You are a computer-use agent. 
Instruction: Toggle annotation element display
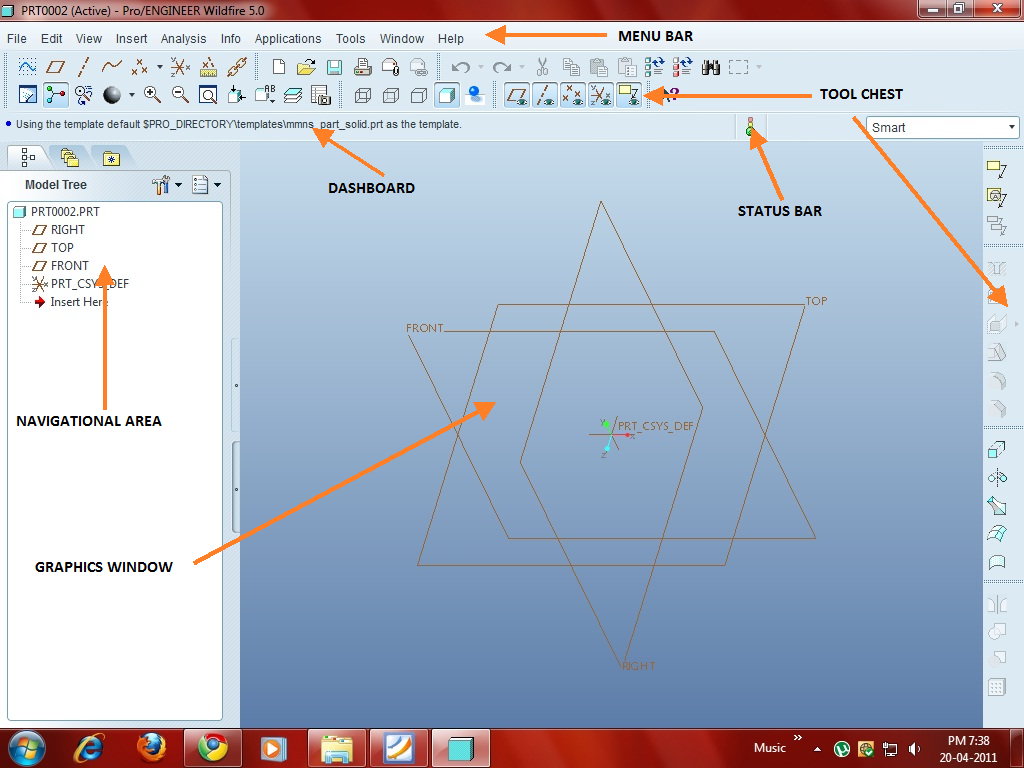pos(629,95)
